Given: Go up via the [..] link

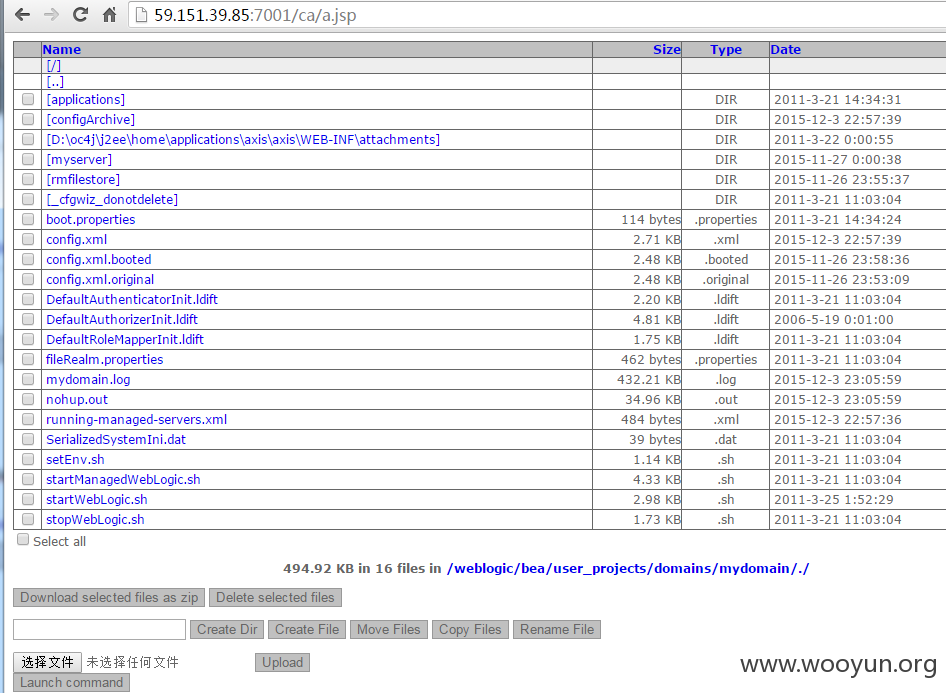Looking at the screenshot, I should pyautogui.click(x=55, y=81).
